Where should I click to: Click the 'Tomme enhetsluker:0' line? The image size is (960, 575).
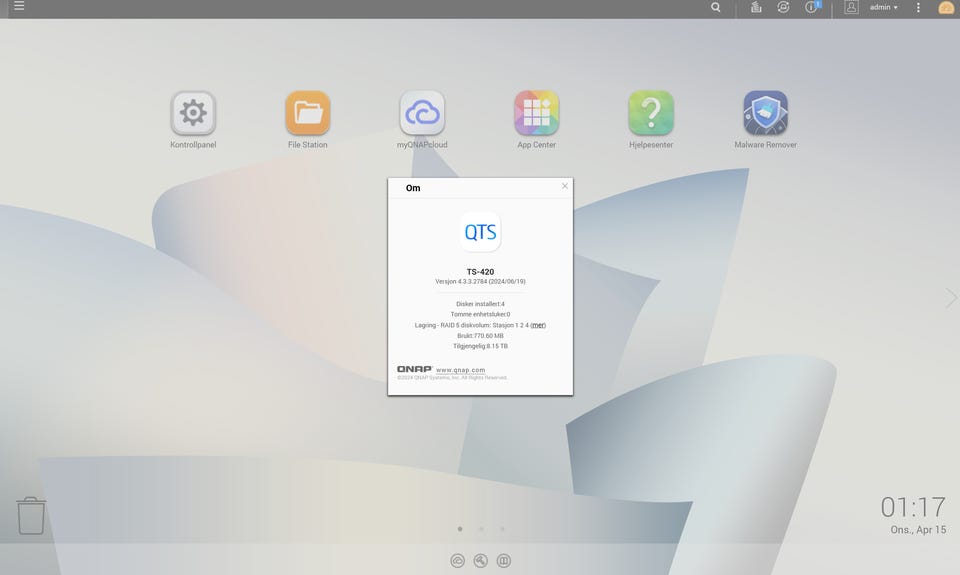480,314
